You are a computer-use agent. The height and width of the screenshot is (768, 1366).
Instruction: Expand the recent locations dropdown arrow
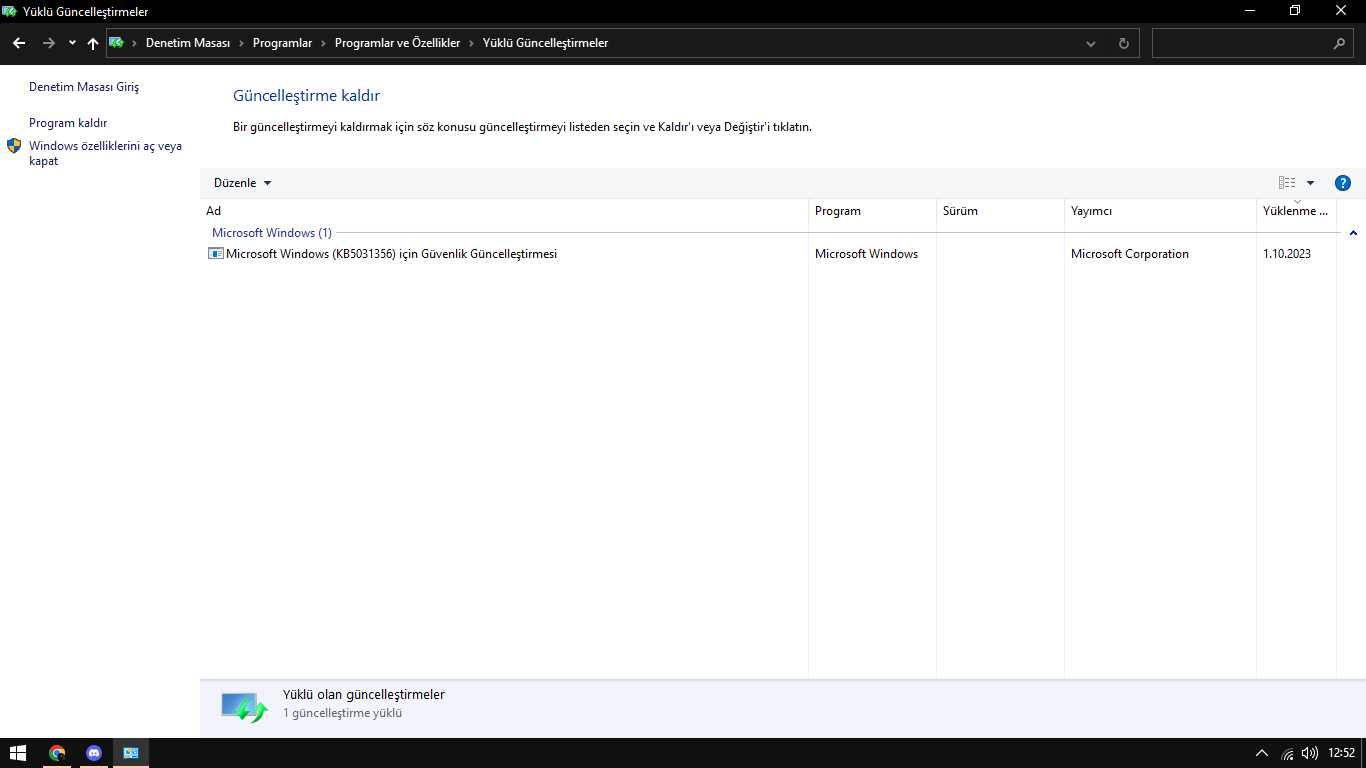pyautogui.click(x=72, y=43)
